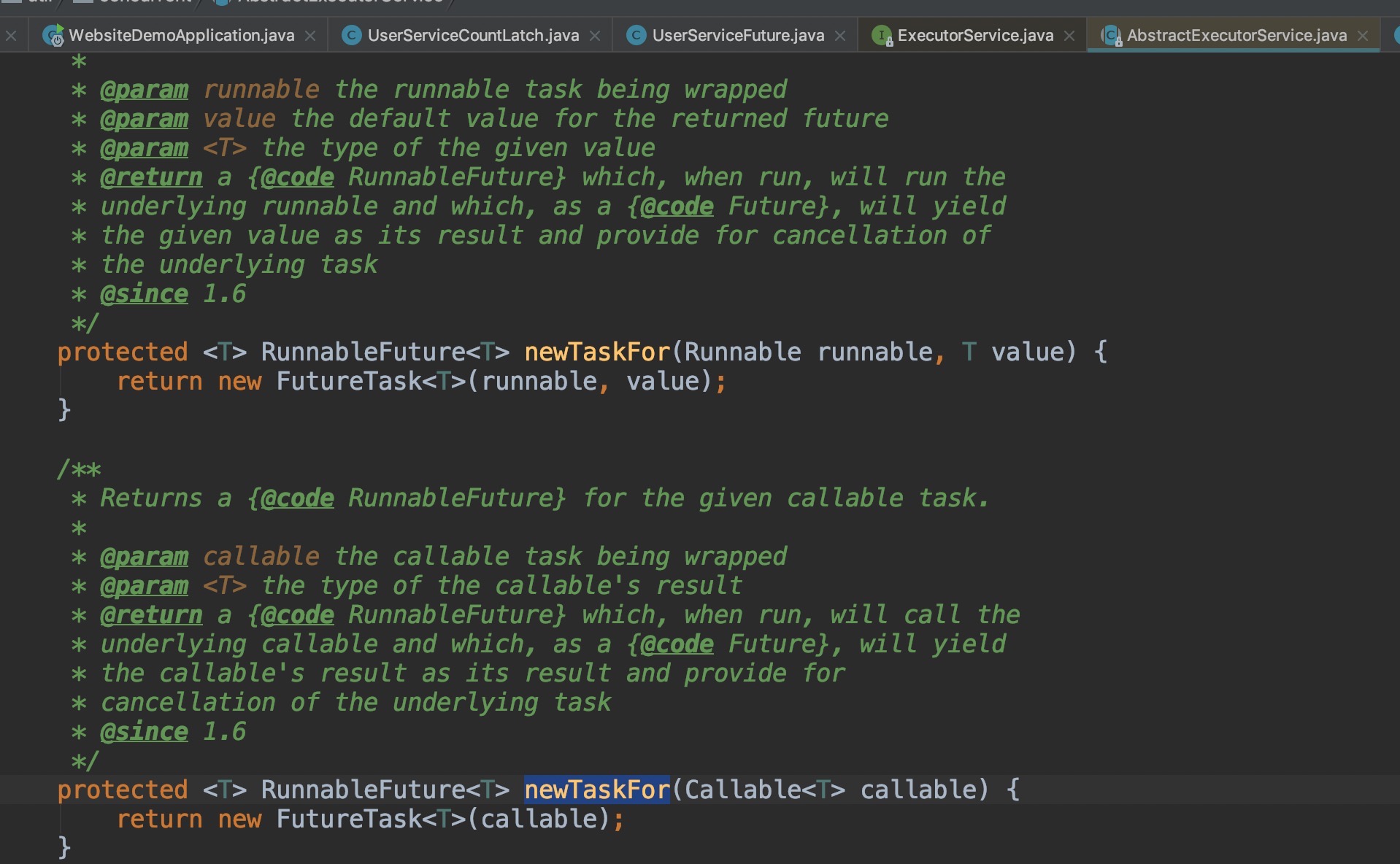The width and height of the screenshot is (1400, 864).
Task: Close the WebsiteDemoApplication.java tab
Action: click(310, 36)
